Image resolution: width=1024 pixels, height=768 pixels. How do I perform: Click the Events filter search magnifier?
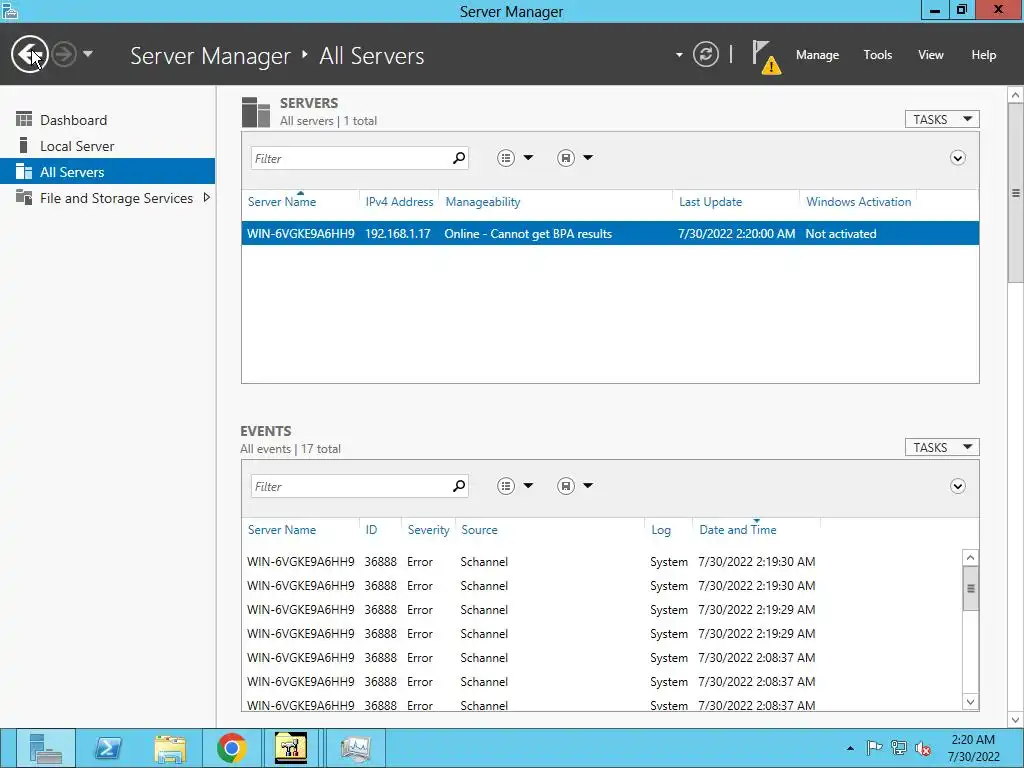coord(459,485)
